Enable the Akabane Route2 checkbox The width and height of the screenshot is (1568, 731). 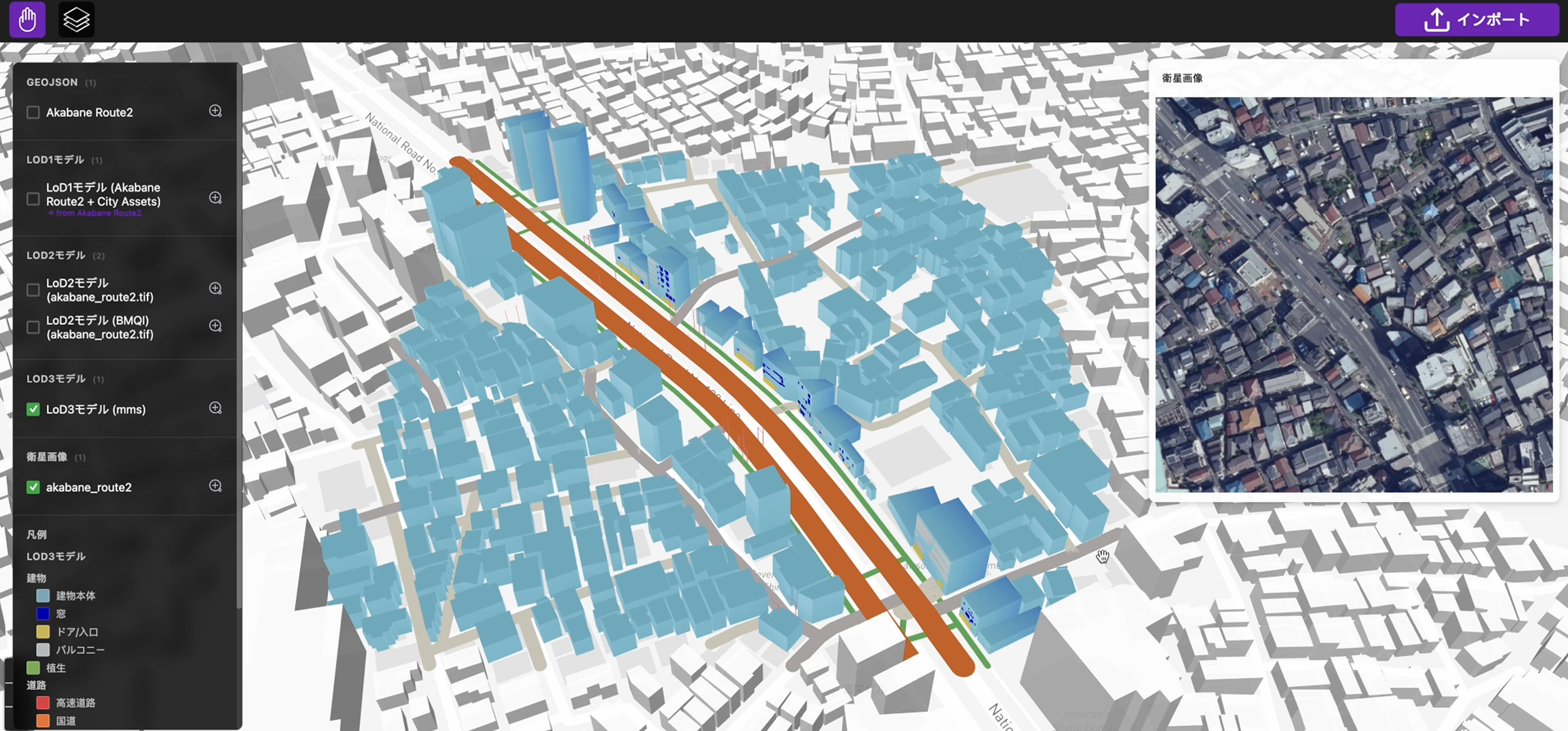33,112
